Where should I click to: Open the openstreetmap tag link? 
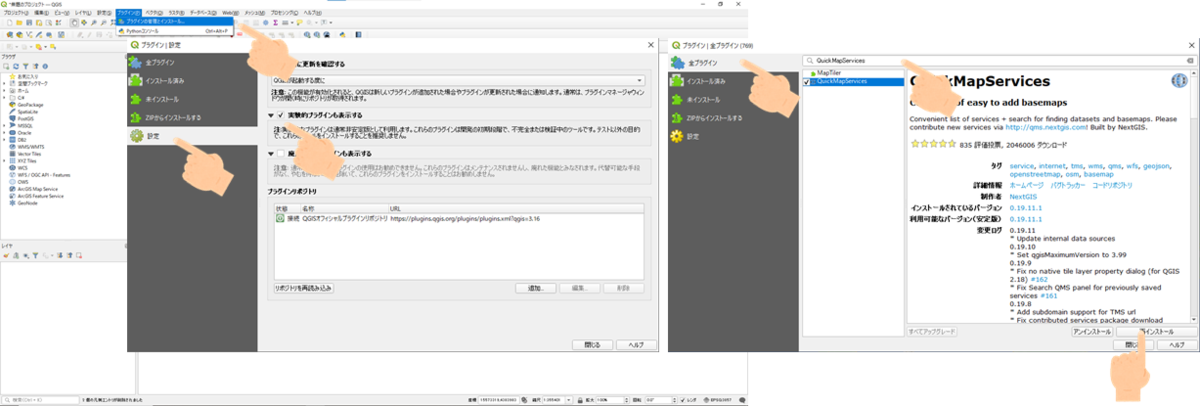pos(1035,174)
